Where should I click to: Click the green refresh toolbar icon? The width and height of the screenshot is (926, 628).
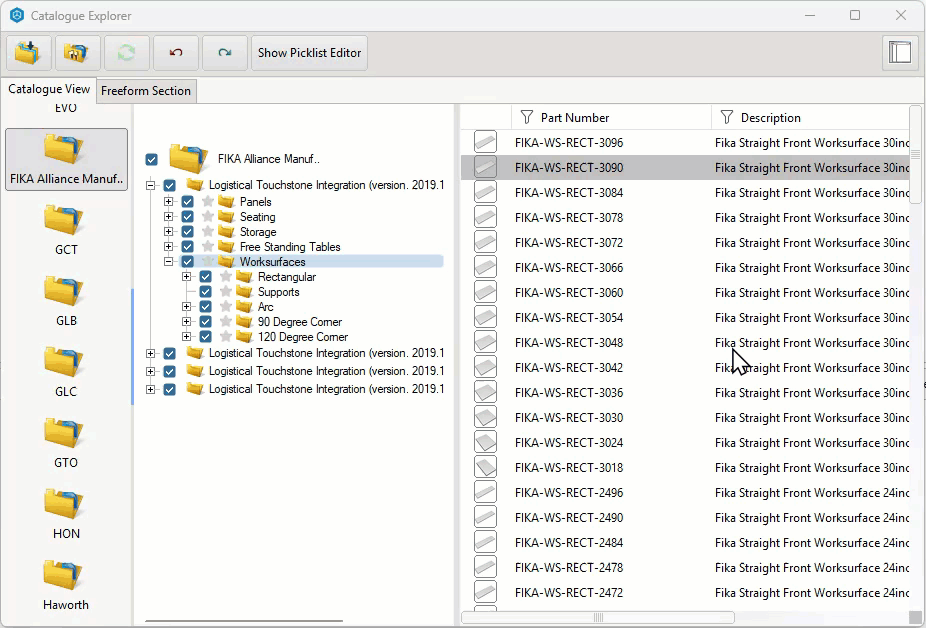126,53
